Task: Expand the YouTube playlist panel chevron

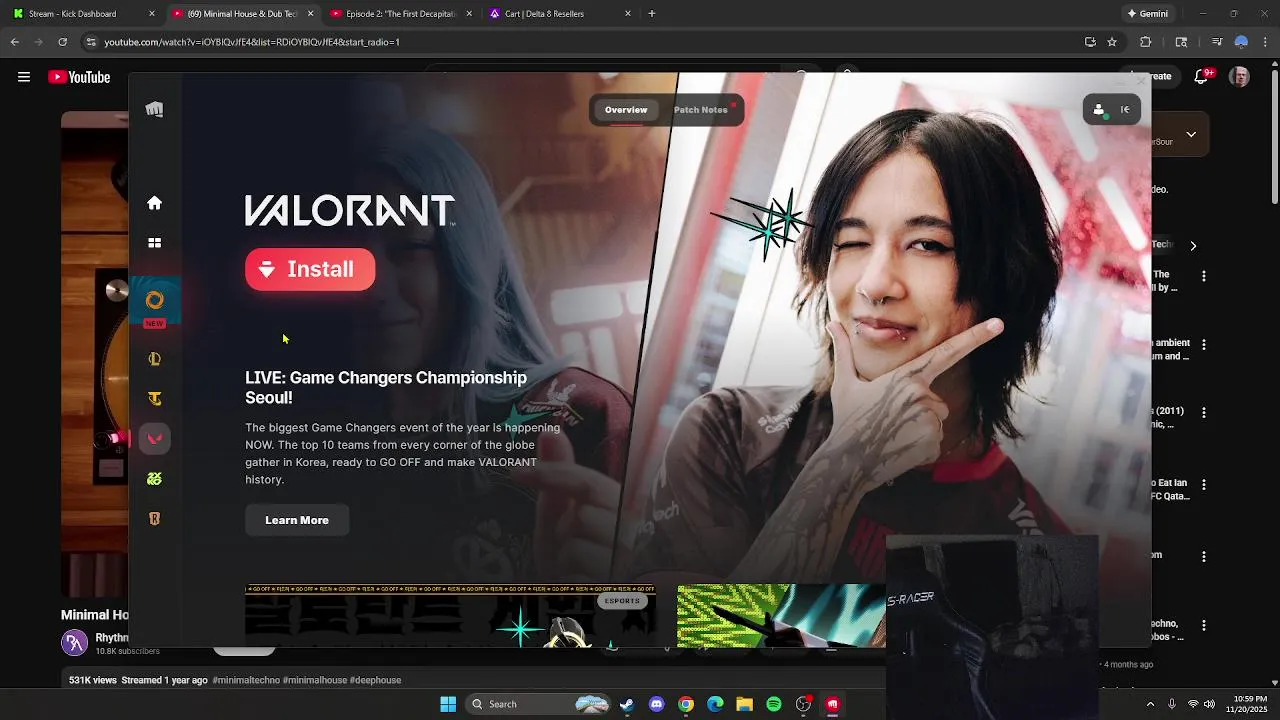Action: tap(1191, 134)
